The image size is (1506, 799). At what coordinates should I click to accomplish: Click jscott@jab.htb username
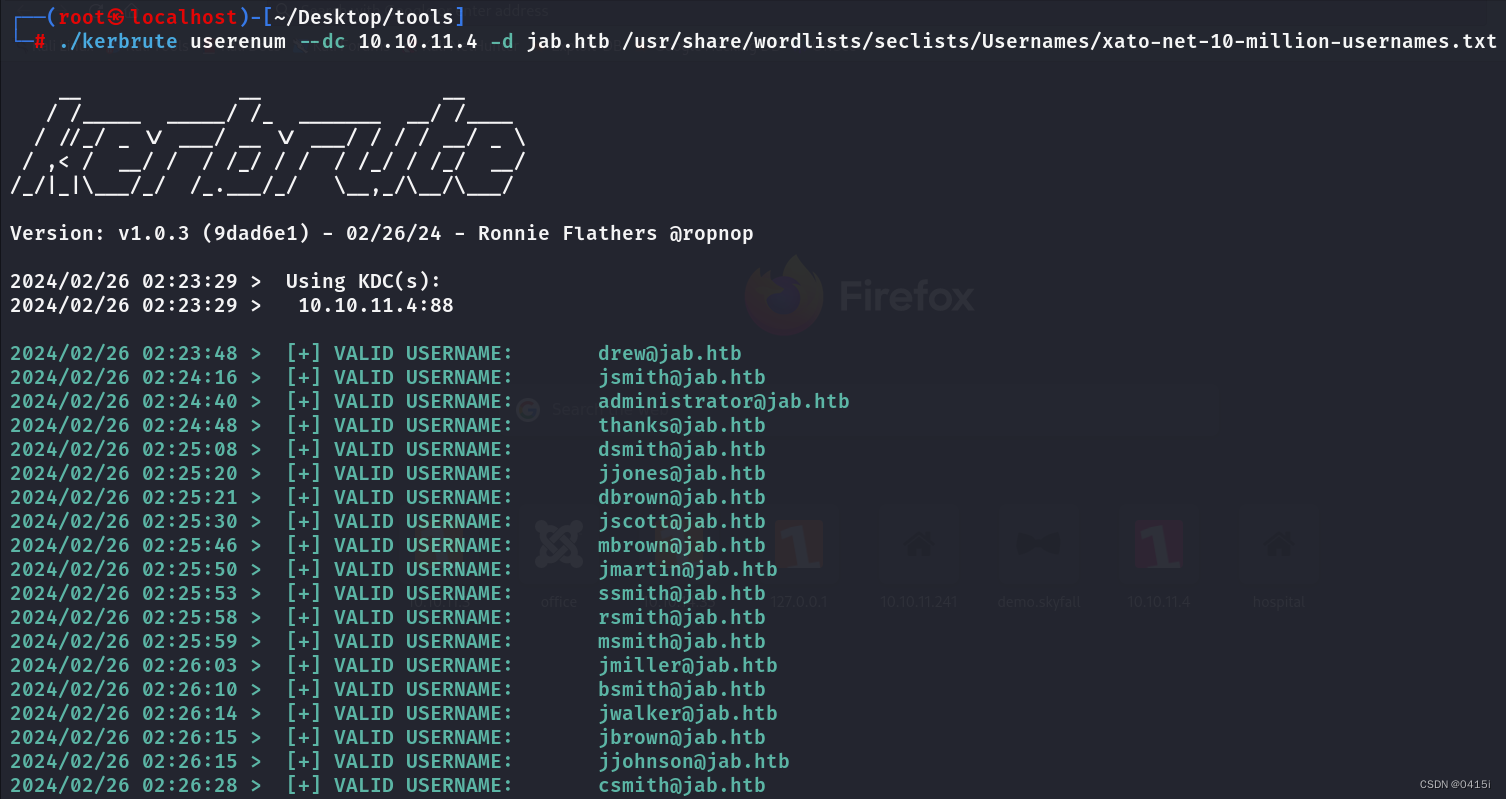[x=682, y=522]
